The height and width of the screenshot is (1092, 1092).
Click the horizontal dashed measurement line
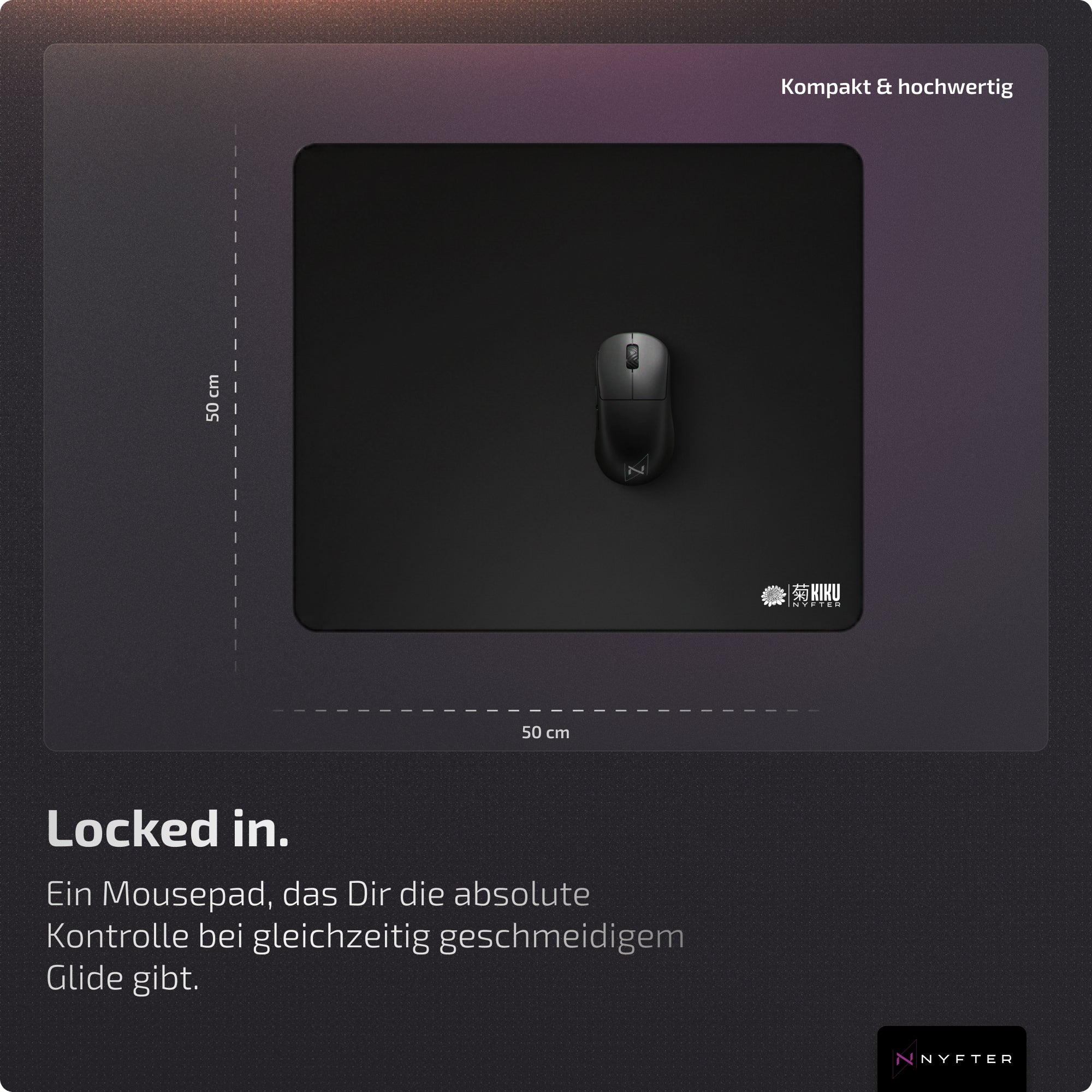point(545,710)
